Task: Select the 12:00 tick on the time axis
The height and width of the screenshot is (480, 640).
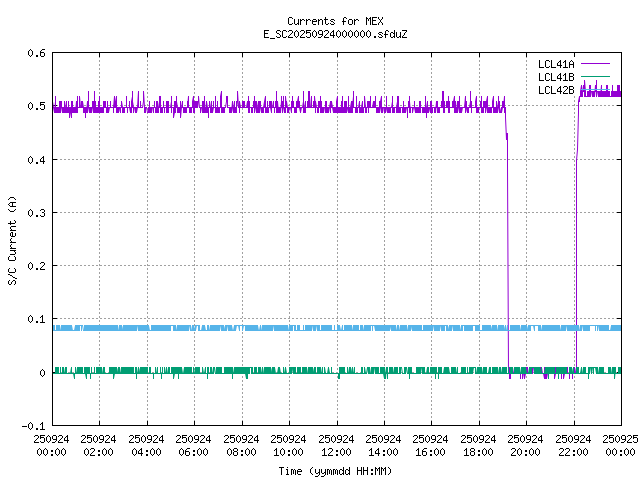Action: click(x=337, y=445)
